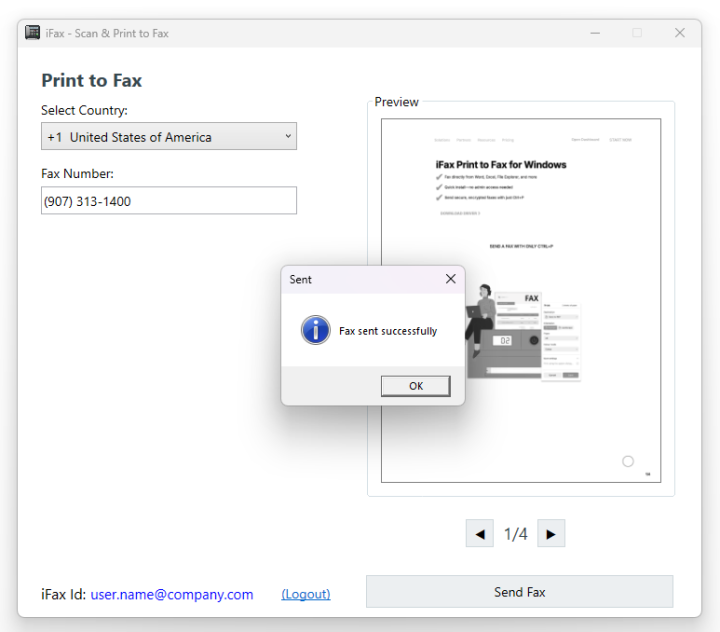Click the Send Fax button
Screen dimensions: 720x632
[519, 592]
